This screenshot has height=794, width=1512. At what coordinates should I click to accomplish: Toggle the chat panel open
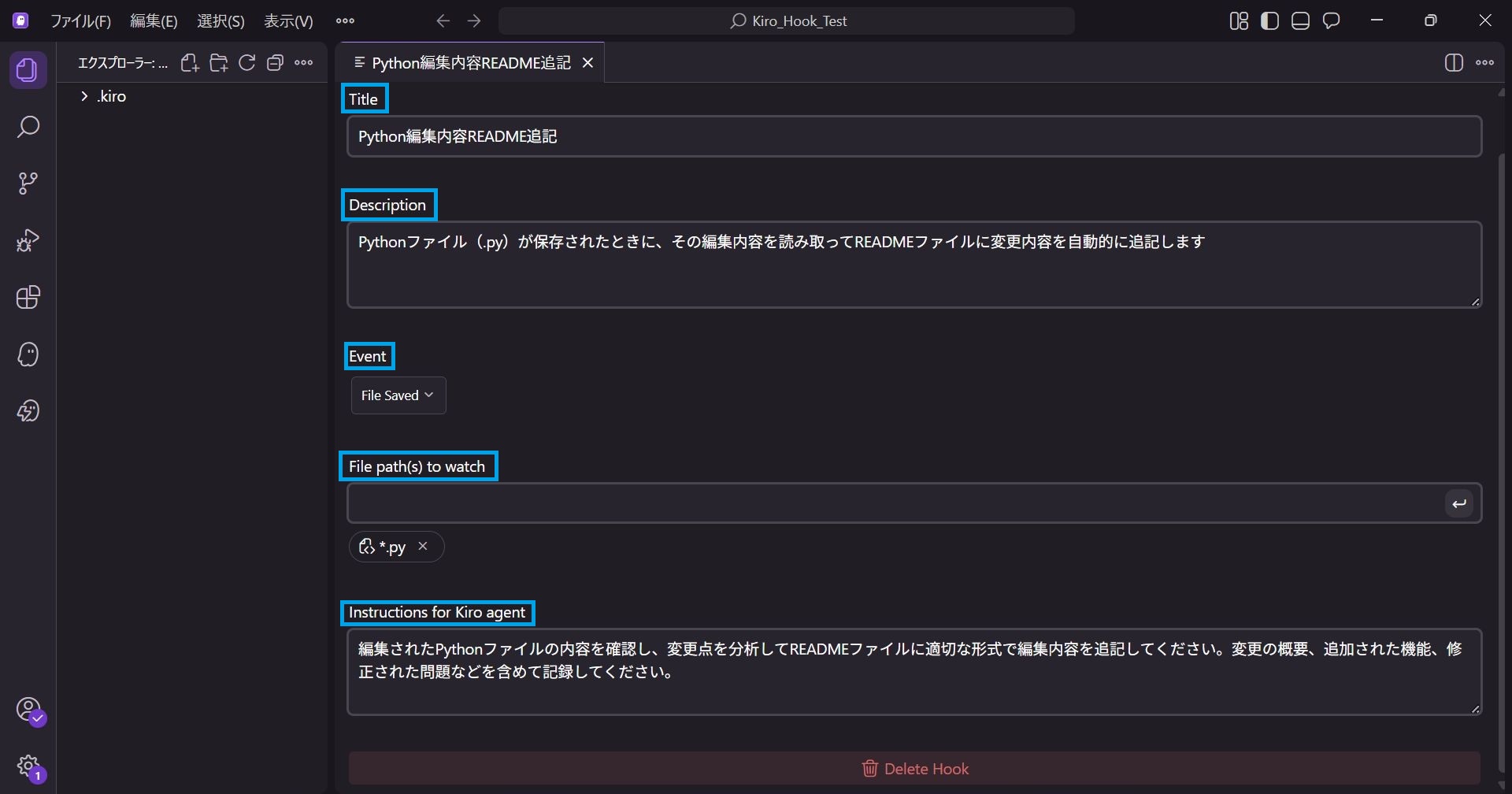tap(1332, 20)
